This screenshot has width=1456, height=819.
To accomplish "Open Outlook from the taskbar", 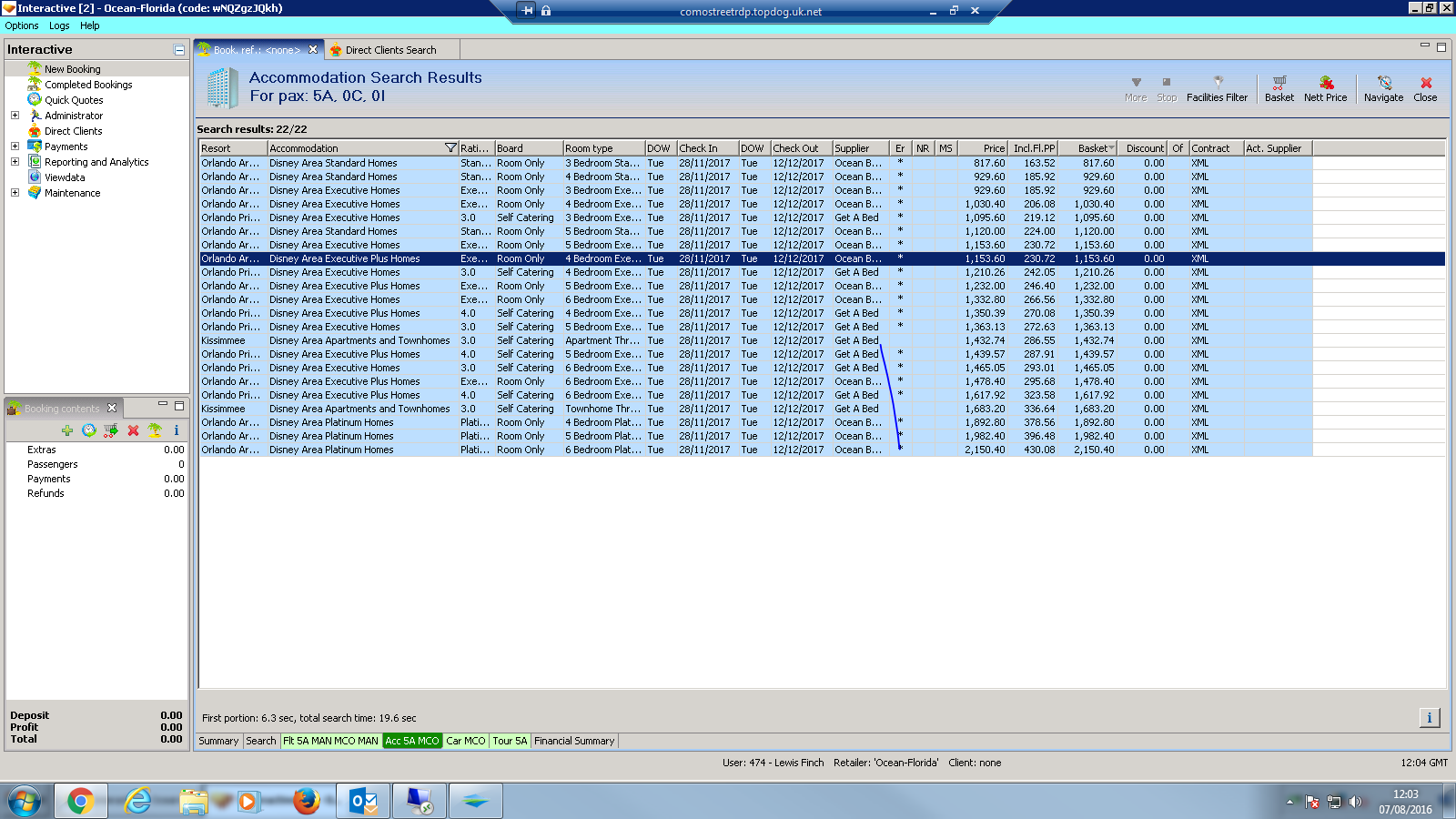I will 363,801.
